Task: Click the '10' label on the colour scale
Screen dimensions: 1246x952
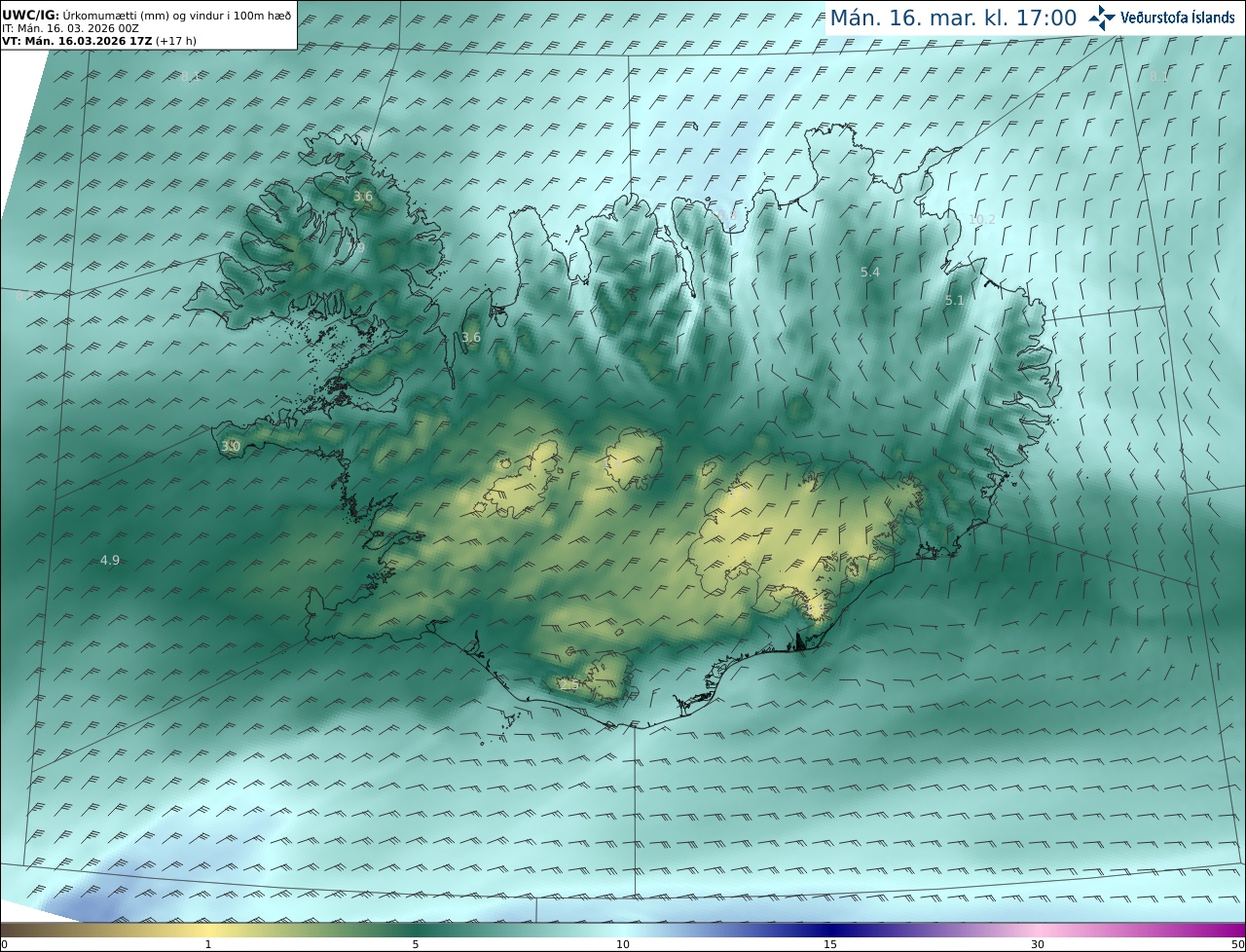Action: [623, 944]
